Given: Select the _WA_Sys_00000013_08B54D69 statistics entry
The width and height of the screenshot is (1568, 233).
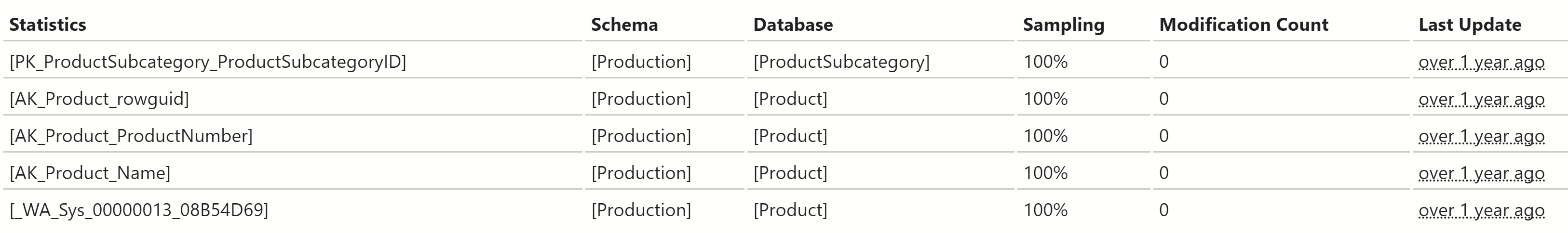Looking at the screenshot, I should (x=139, y=210).
